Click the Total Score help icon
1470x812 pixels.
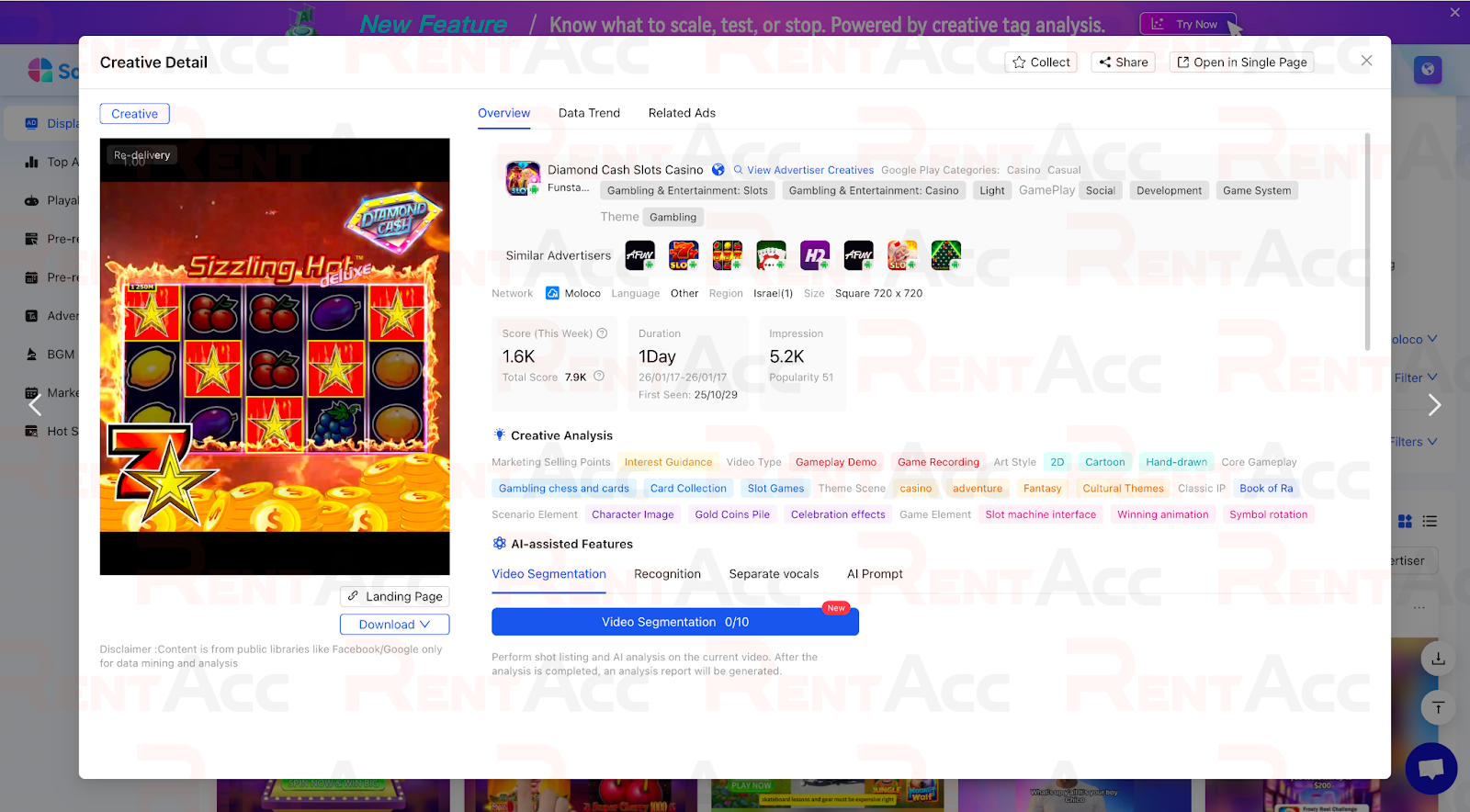[599, 377]
